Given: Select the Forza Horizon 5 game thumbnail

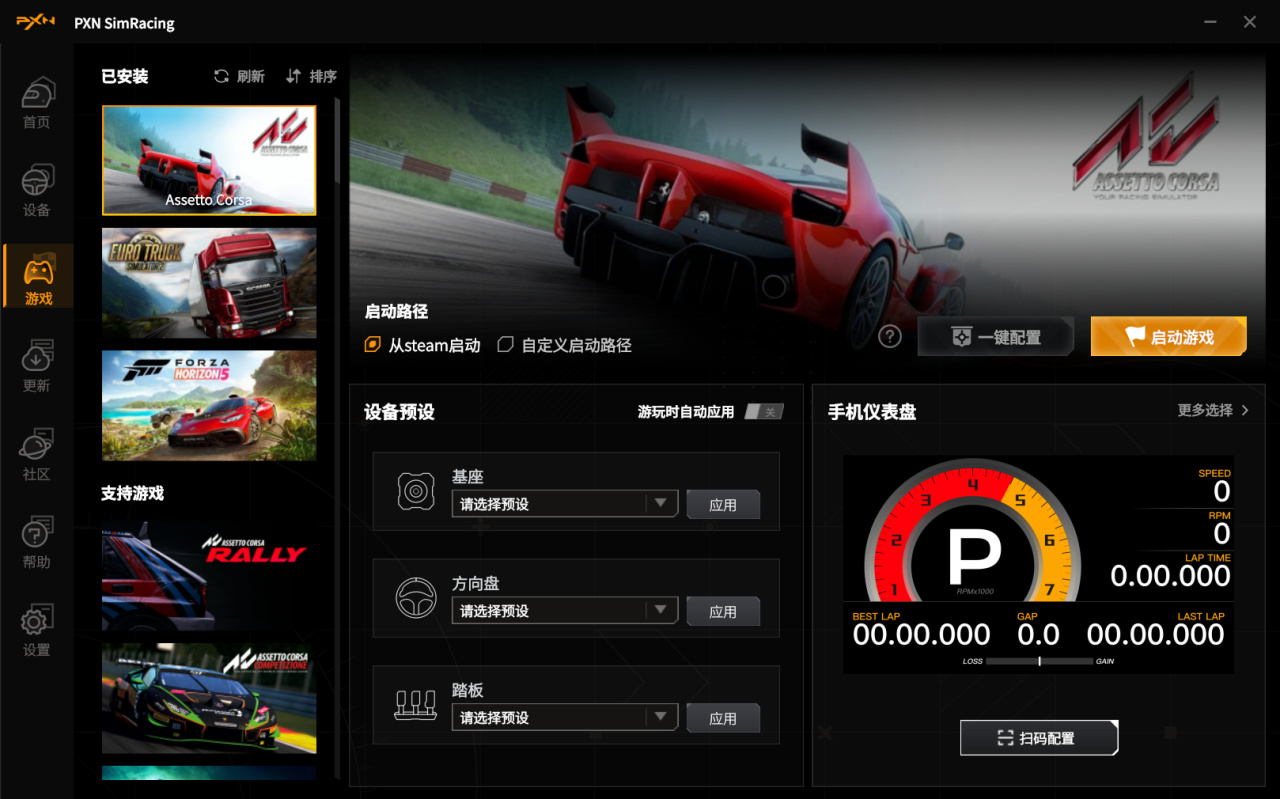Looking at the screenshot, I should coord(209,405).
